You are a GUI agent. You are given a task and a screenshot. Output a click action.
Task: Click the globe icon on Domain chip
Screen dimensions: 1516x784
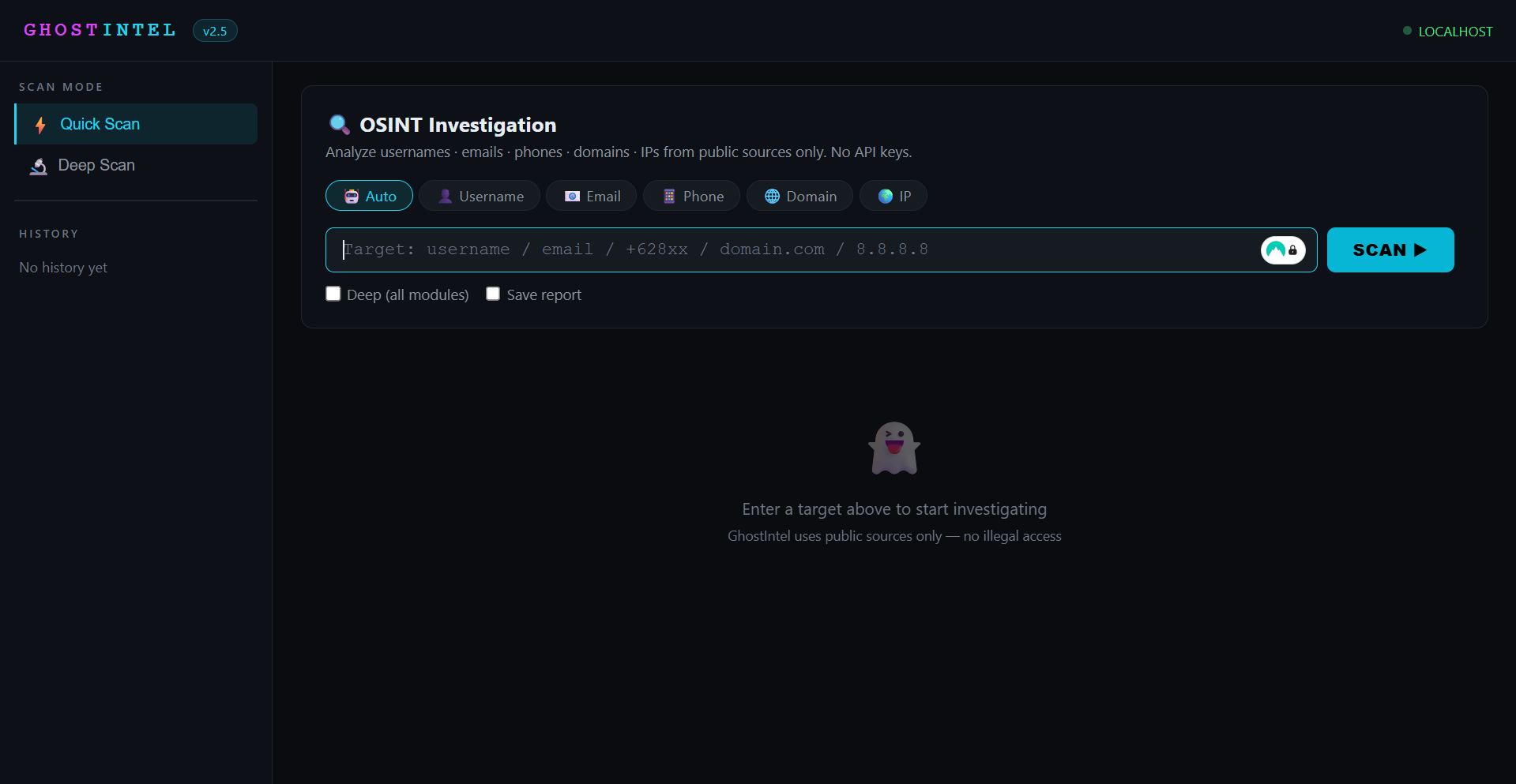[772, 197]
